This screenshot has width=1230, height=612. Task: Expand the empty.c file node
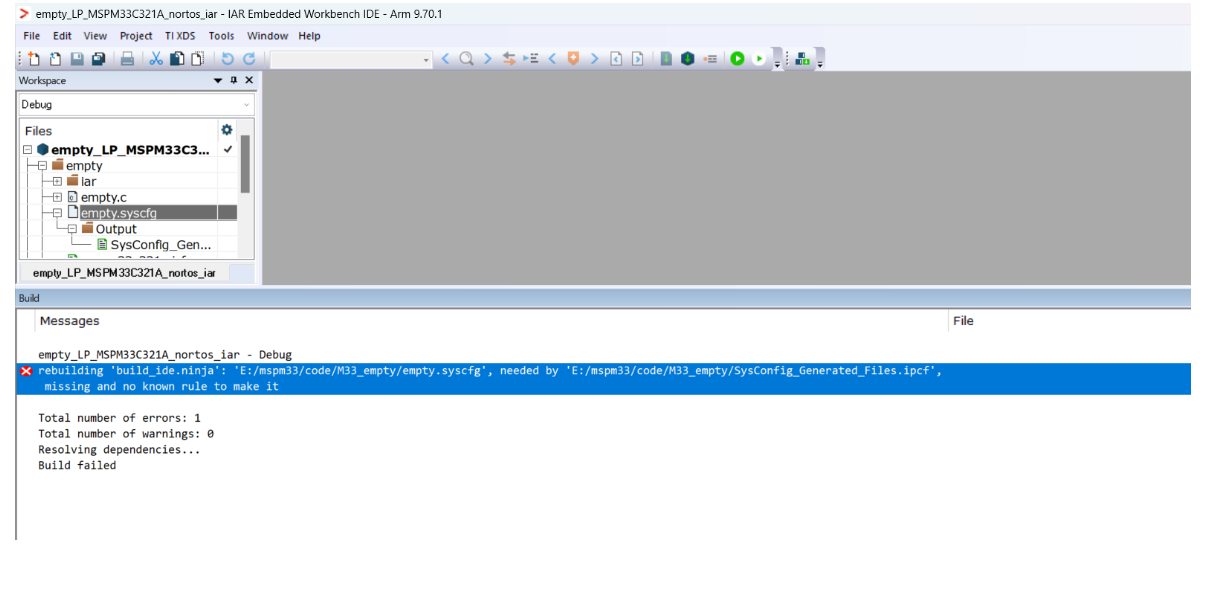[x=57, y=197]
